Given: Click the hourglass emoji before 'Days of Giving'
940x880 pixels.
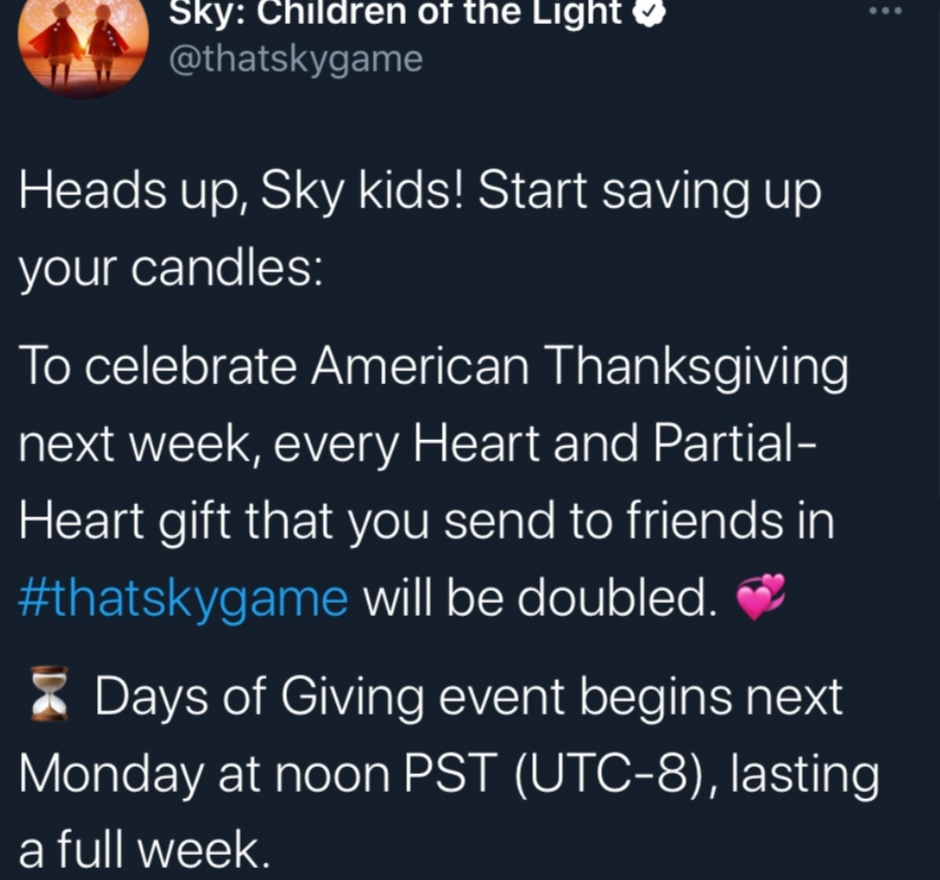Looking at the screenshot, I should [49, 693].
